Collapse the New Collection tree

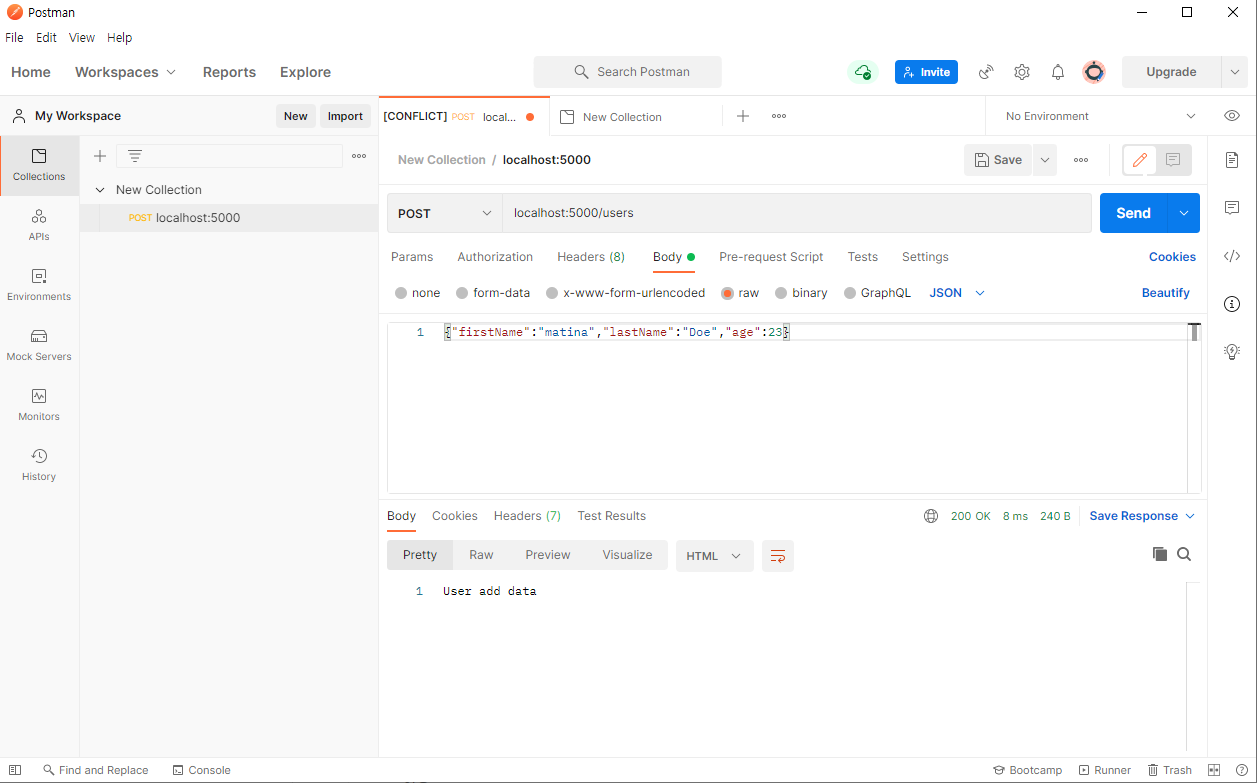click(x=100, y=190)
